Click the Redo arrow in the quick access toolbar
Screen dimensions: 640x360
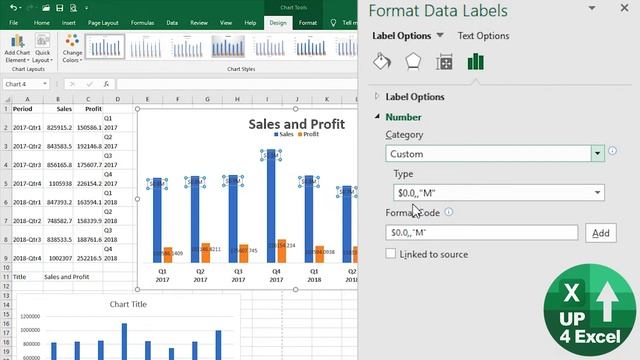click(x=30, y=8)
